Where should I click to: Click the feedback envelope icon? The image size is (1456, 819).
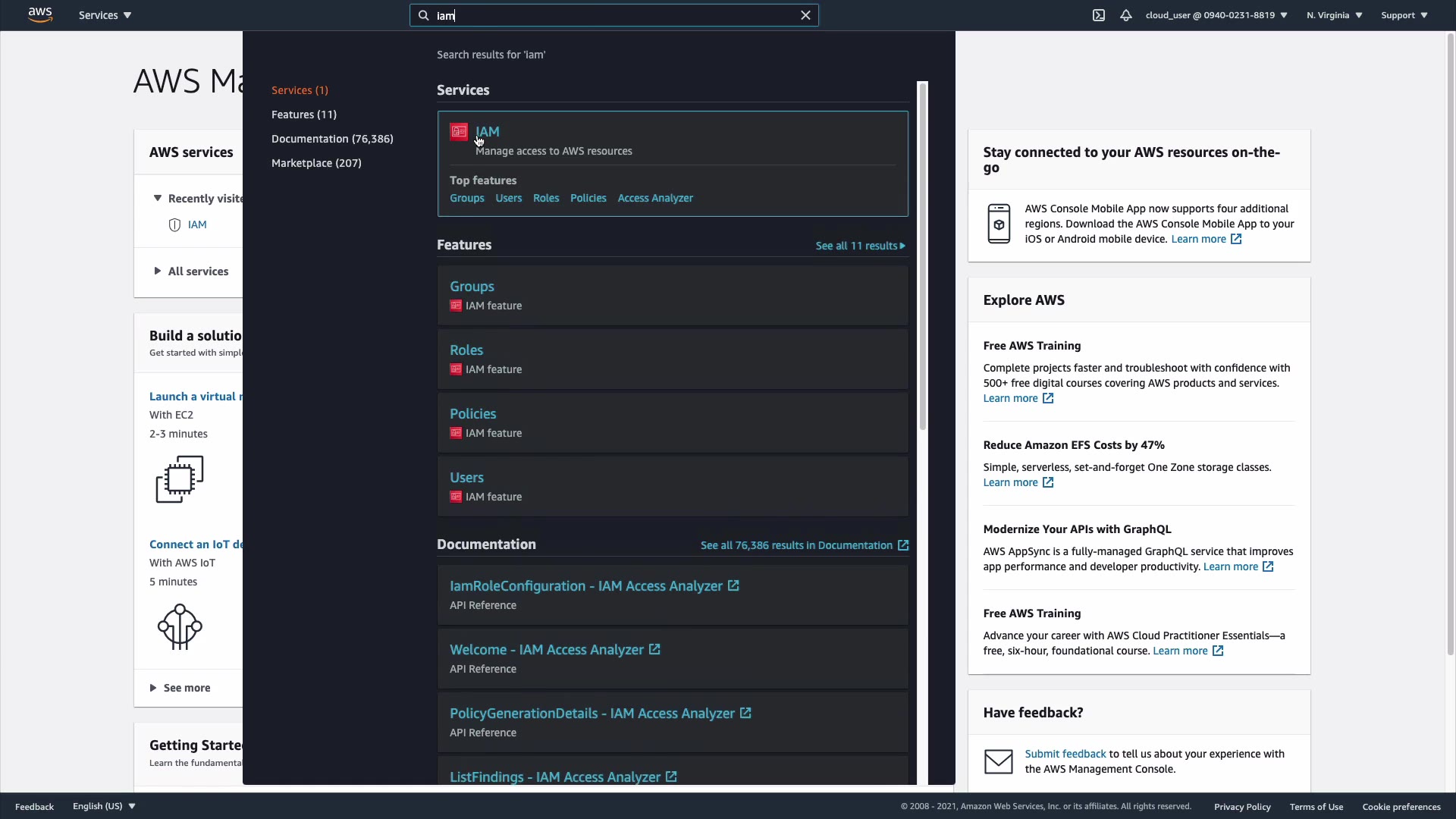tap(999, 761)
